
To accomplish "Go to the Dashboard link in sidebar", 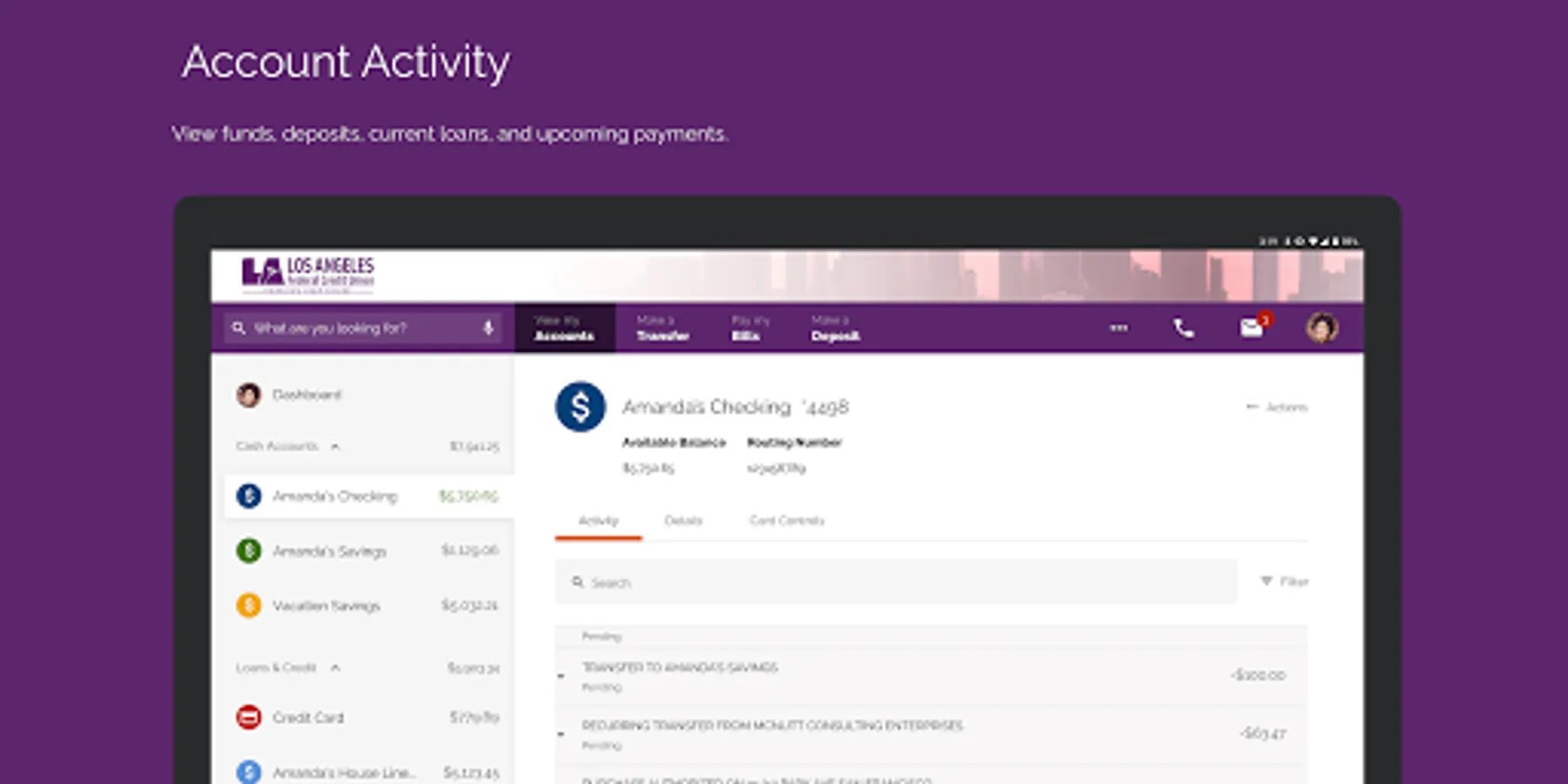I will [x=308, y=395].
